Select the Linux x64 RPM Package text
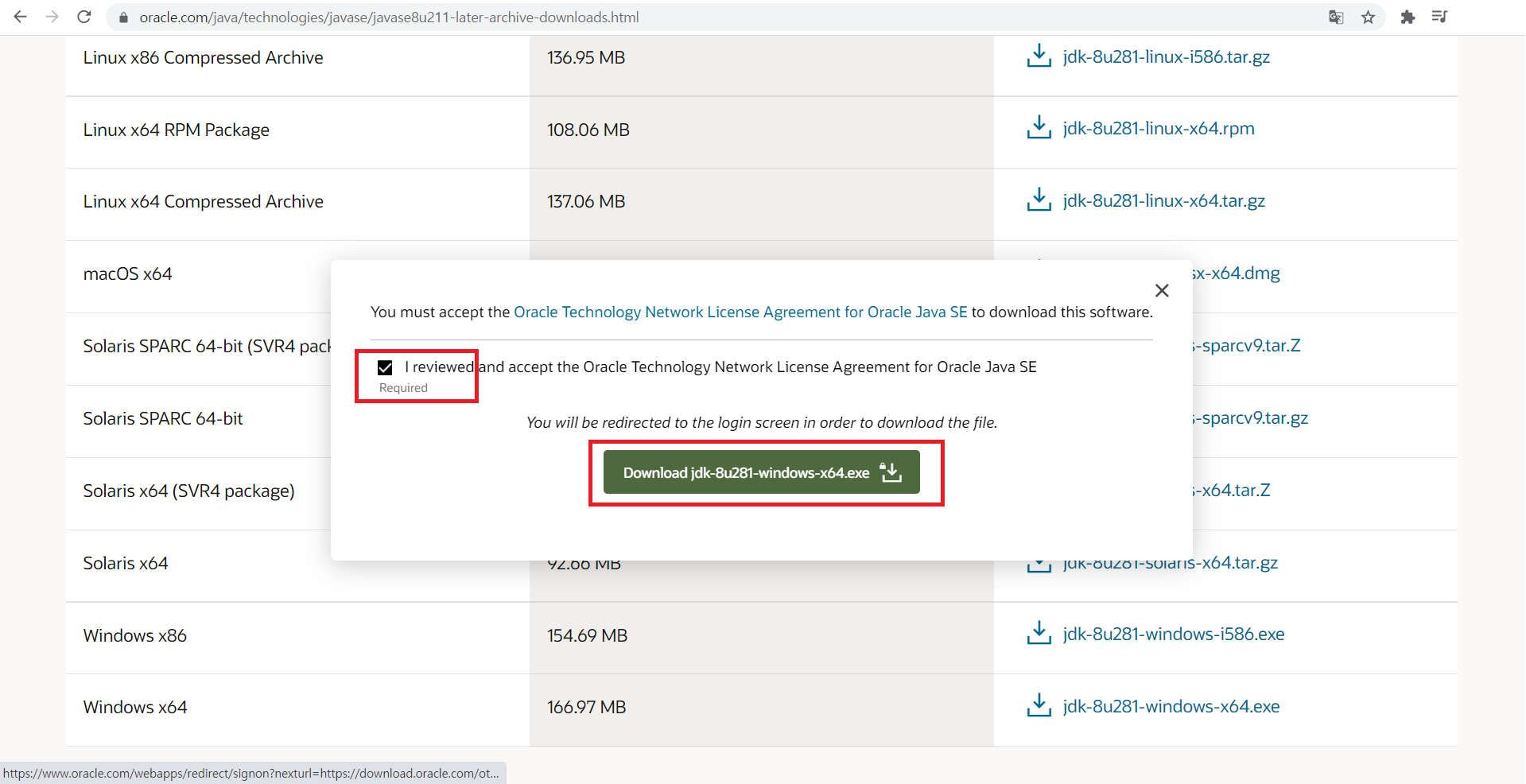Image resolution: width=1526 pixels, height=784 pixels. point(176,130)
